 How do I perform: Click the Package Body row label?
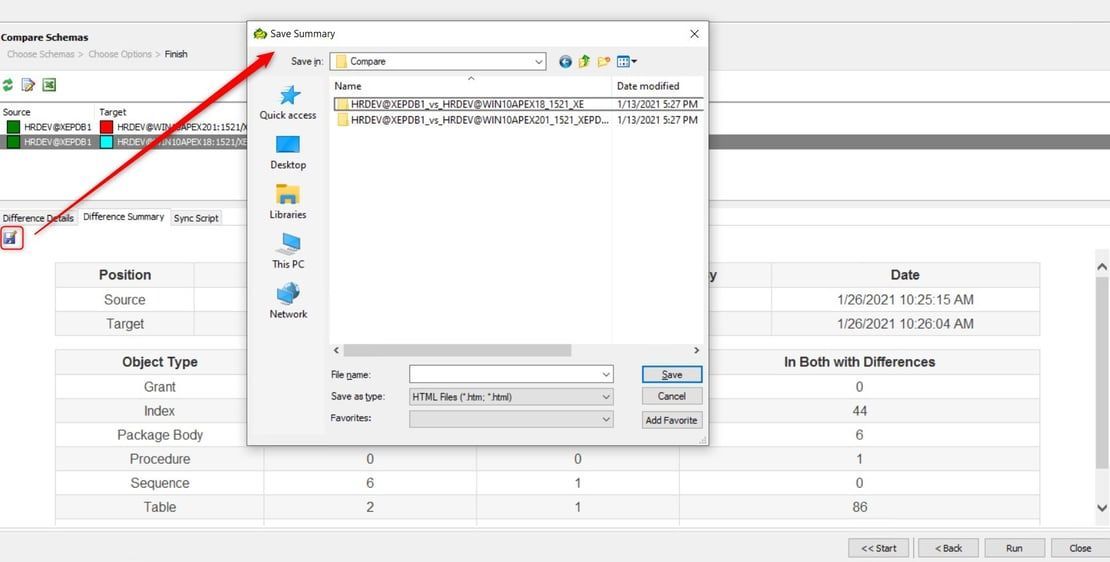click(160, 435)
